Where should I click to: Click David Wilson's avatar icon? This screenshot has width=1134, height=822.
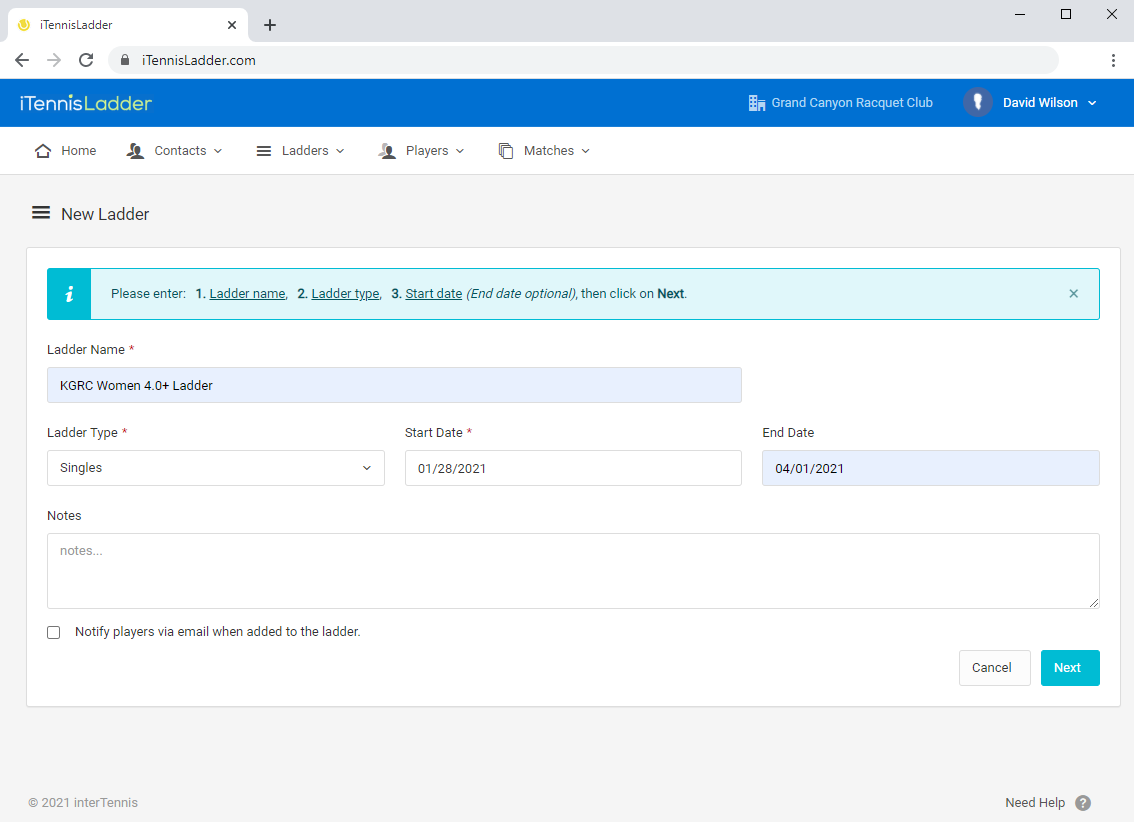977,103
